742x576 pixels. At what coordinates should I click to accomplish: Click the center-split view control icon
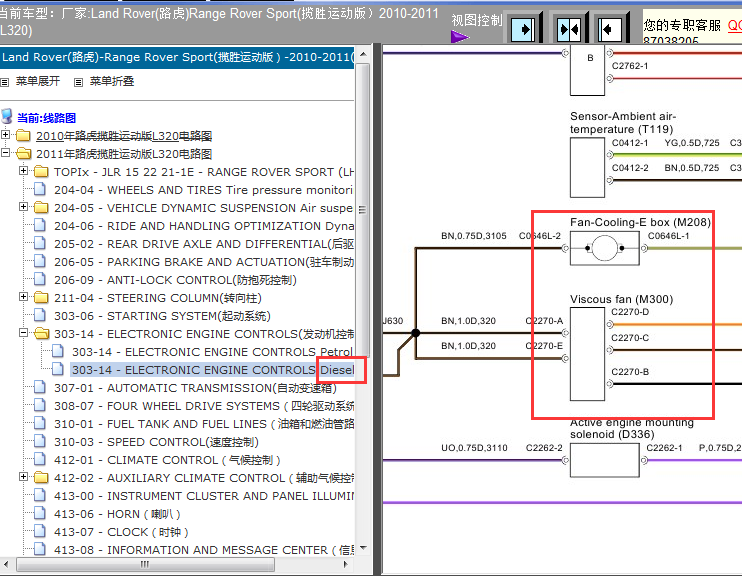pyautogui.click(x=569, y=29)
